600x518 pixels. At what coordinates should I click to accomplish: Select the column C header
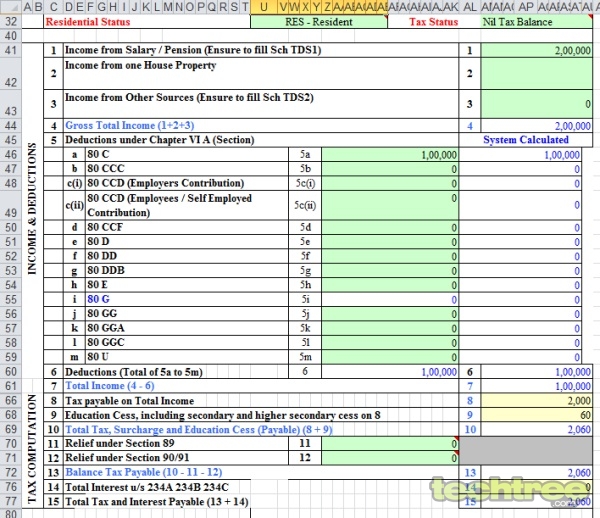point(54,7)
